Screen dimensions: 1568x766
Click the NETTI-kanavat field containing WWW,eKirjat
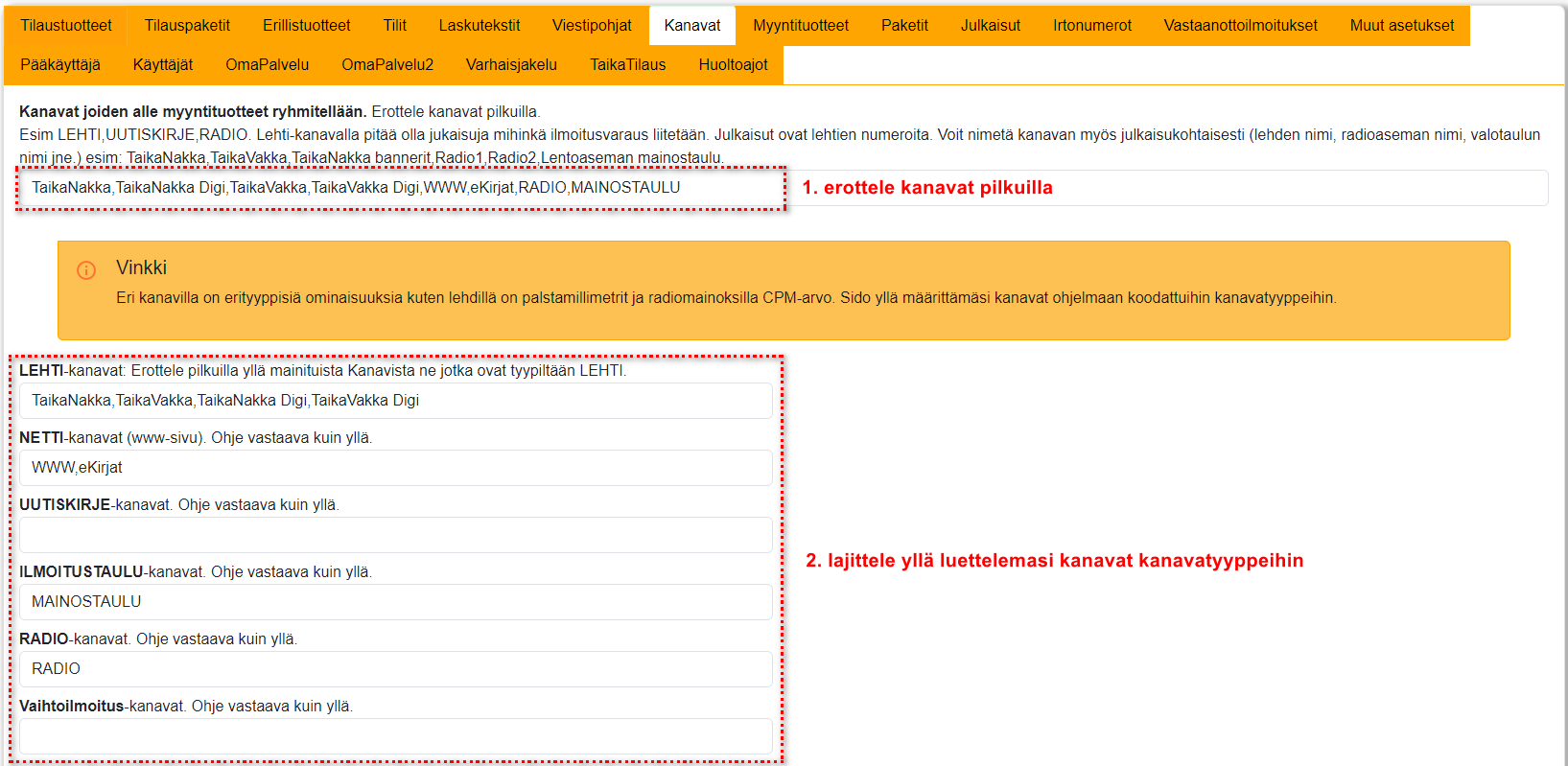(x=395, y=468)
